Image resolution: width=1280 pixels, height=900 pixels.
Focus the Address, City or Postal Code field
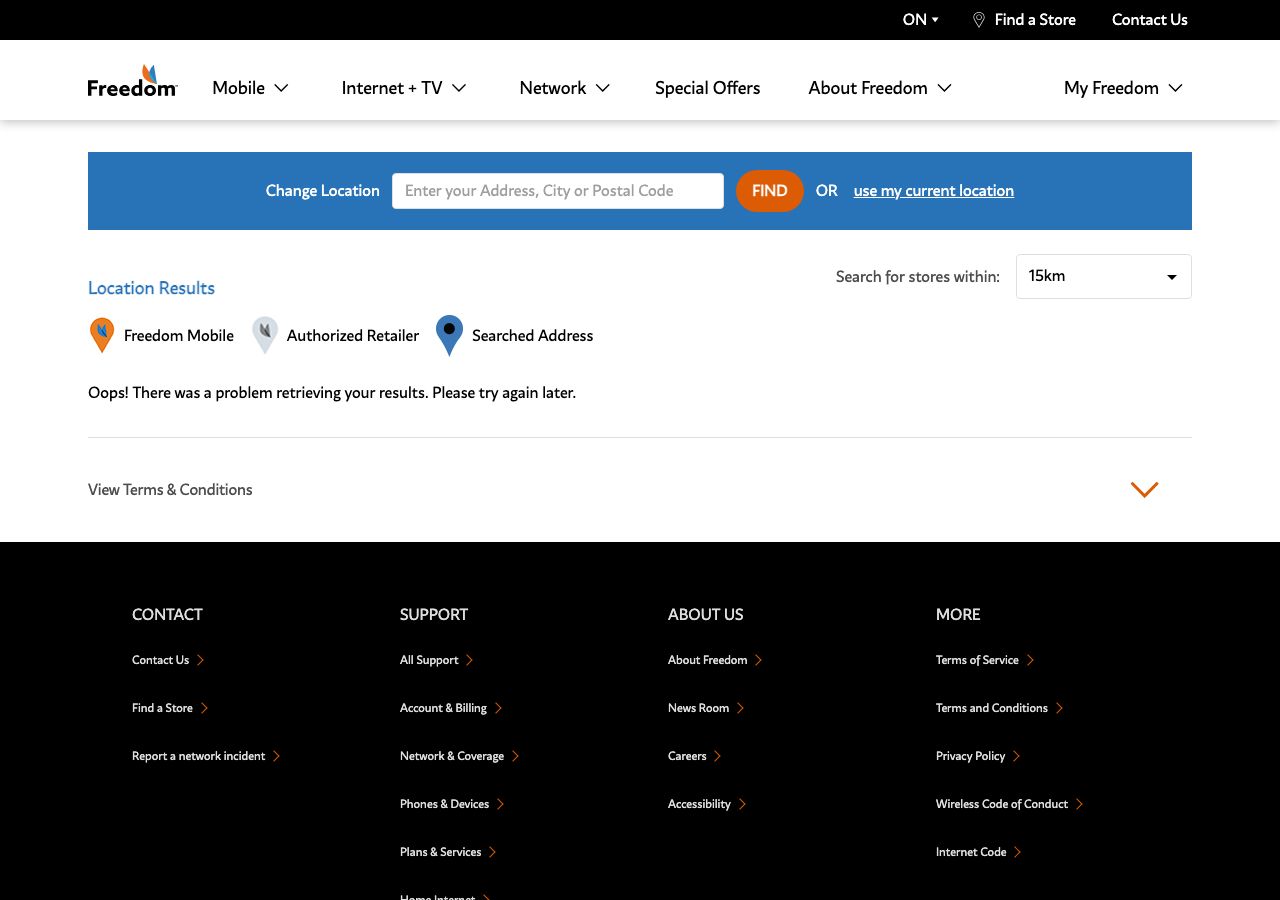[558, 191]
